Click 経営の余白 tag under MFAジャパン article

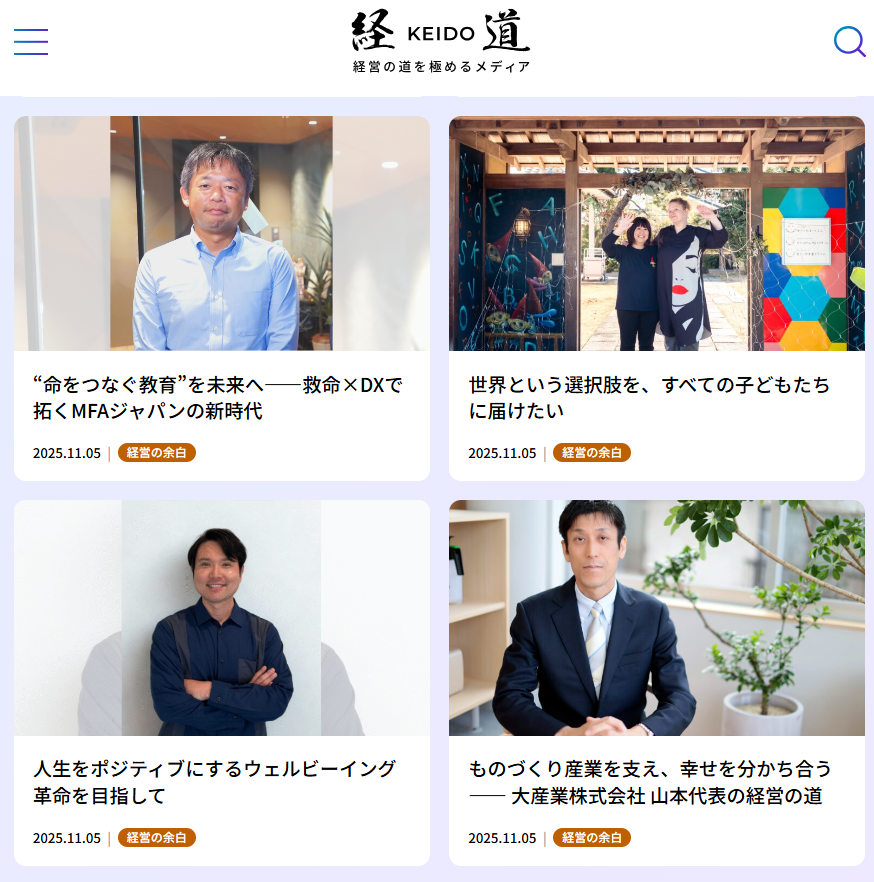coord(156,453)
